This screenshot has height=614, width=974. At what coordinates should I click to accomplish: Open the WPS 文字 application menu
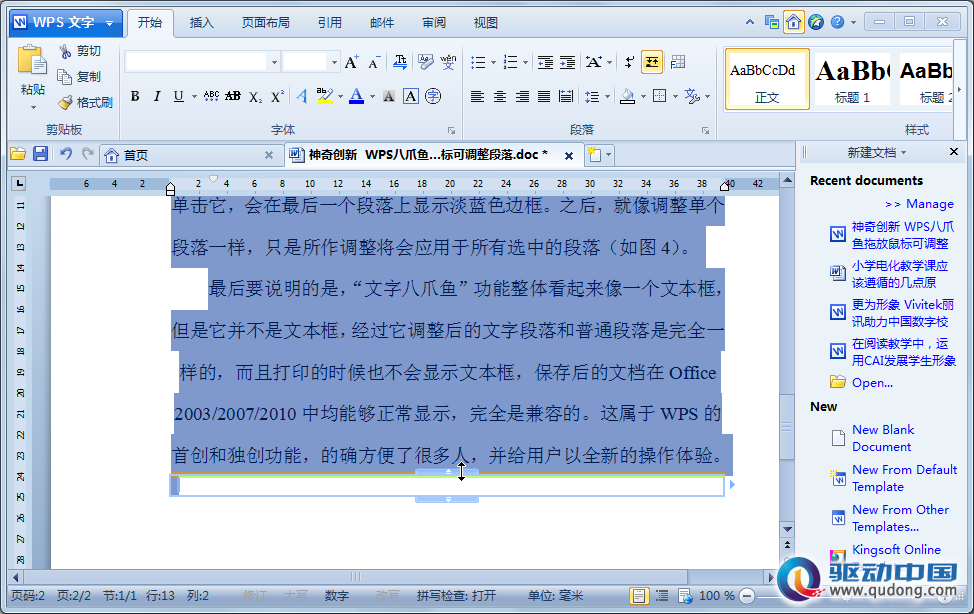(x=66, y=23)
